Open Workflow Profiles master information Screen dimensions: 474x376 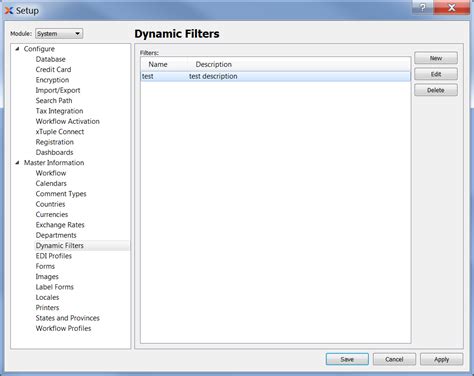(63, 328)
